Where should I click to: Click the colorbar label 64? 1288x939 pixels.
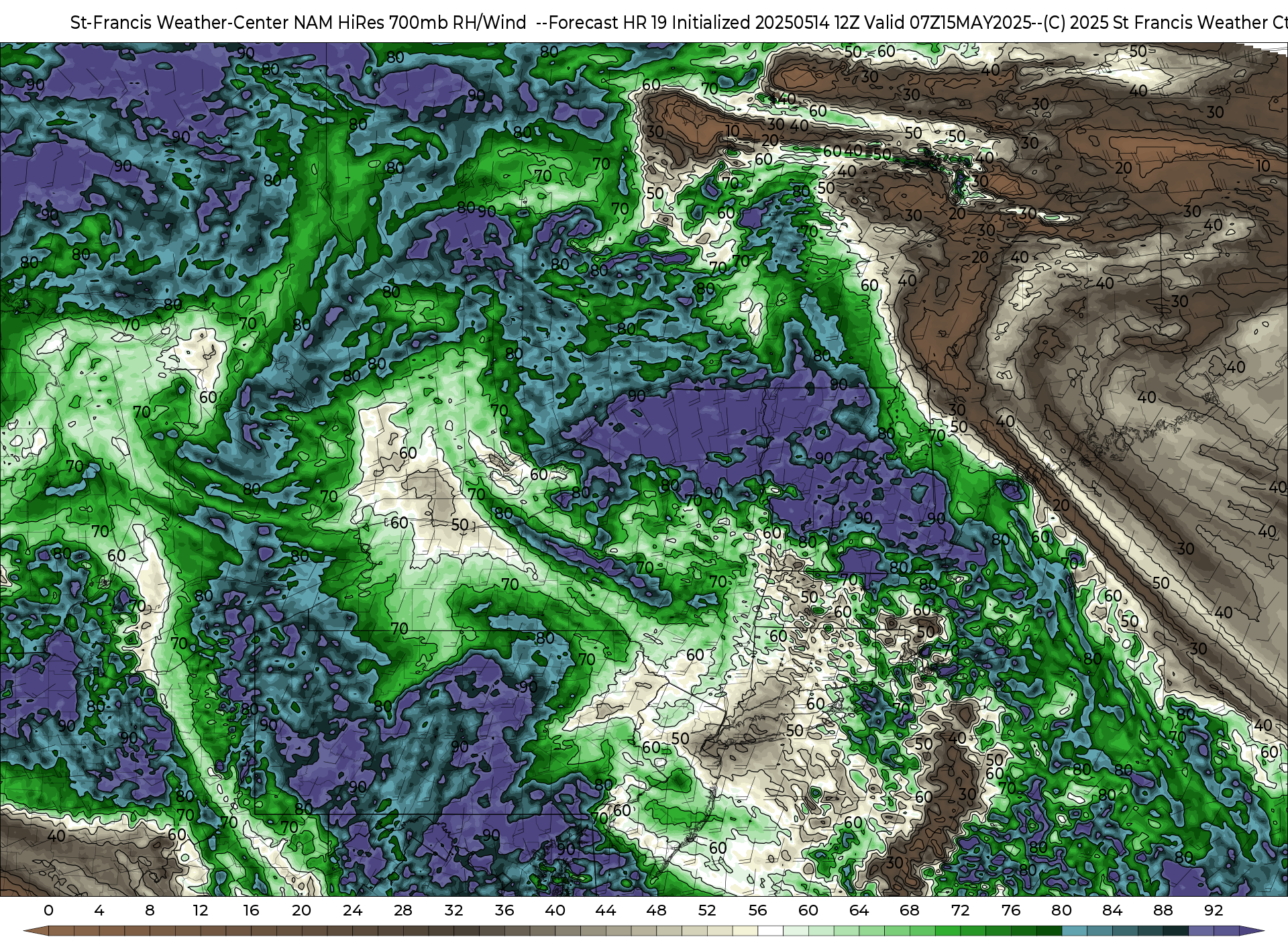click(859, 910)
